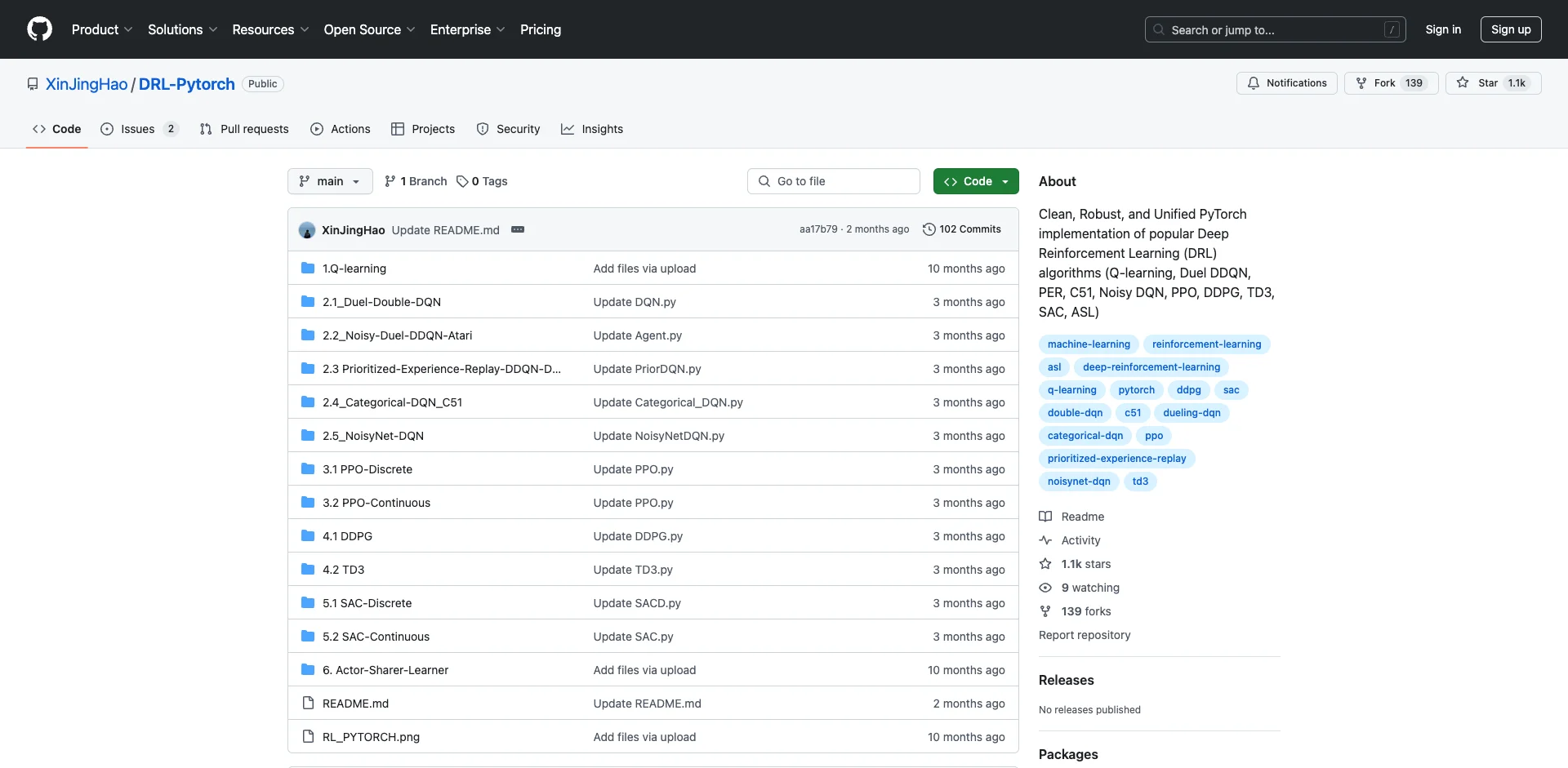Open the green Code dropdown button

pyautogui.click(x=976, y=181)
